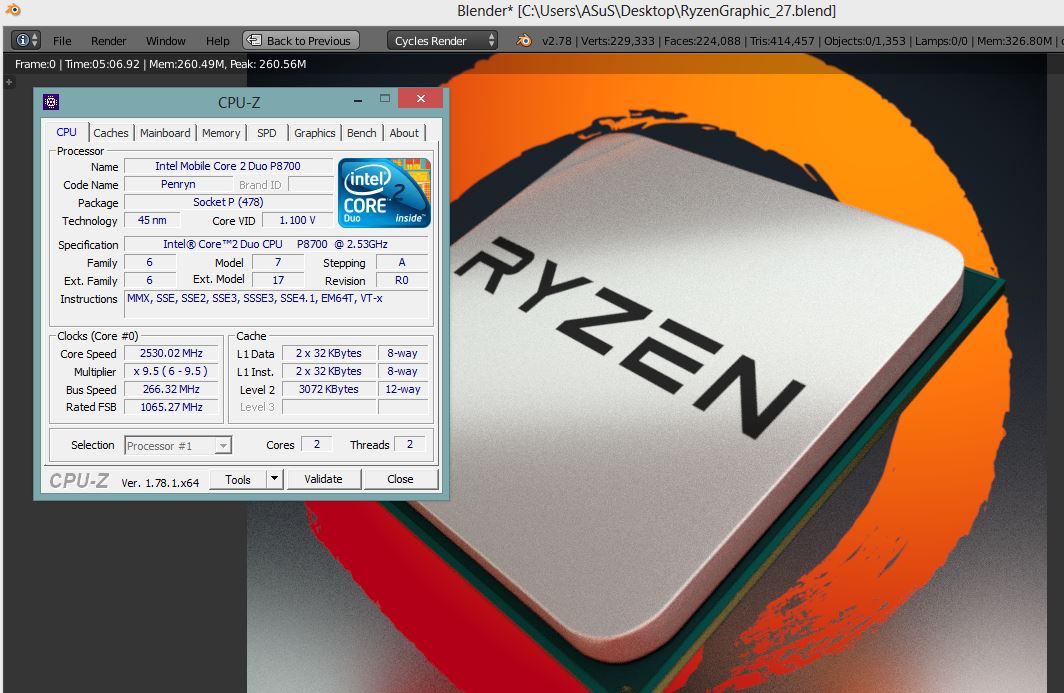Click the Threads count field
Image resolution: width=1064 pixels, height=693 pixels.
point(409,445)
